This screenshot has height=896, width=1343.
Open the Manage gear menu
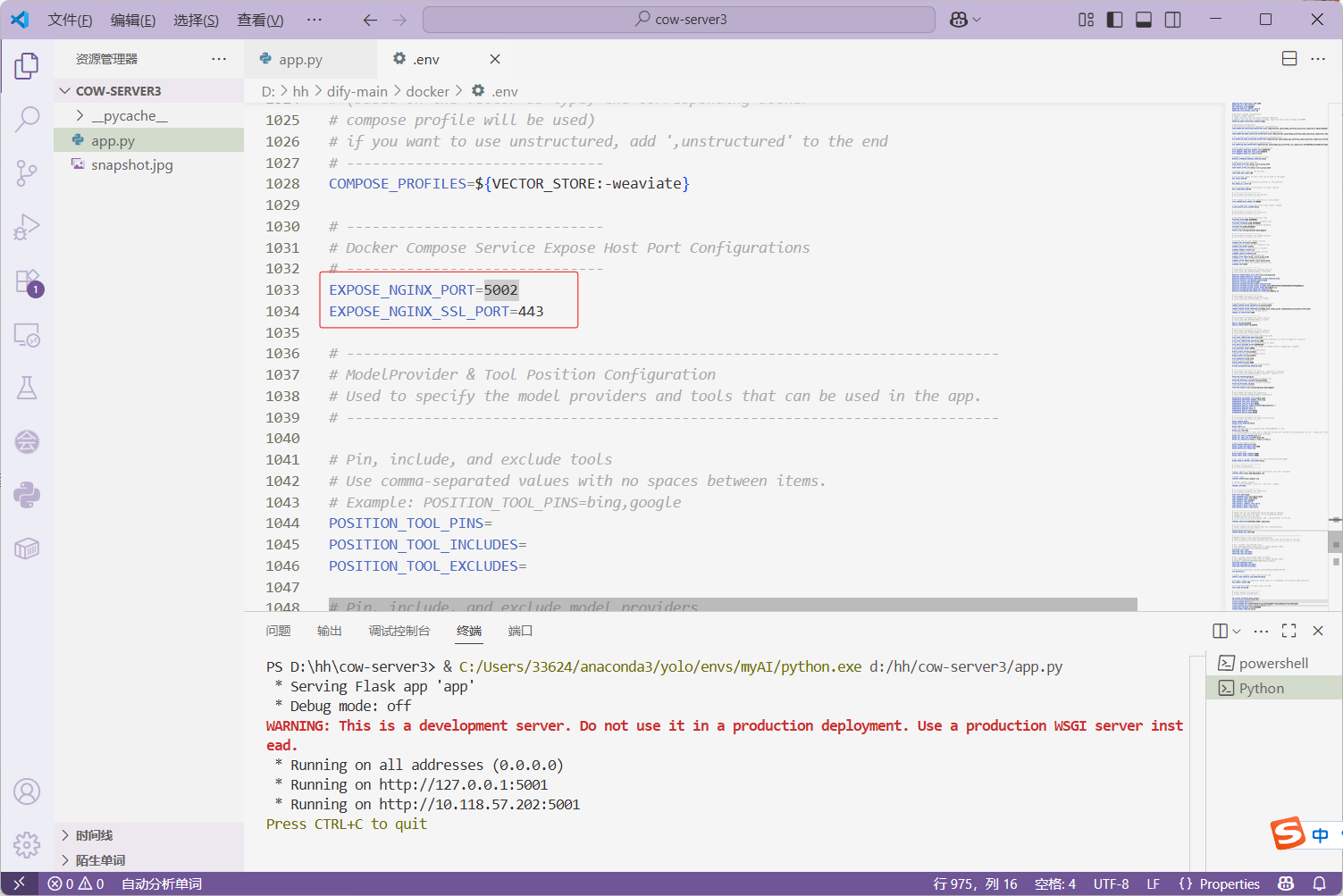(27, 844)
